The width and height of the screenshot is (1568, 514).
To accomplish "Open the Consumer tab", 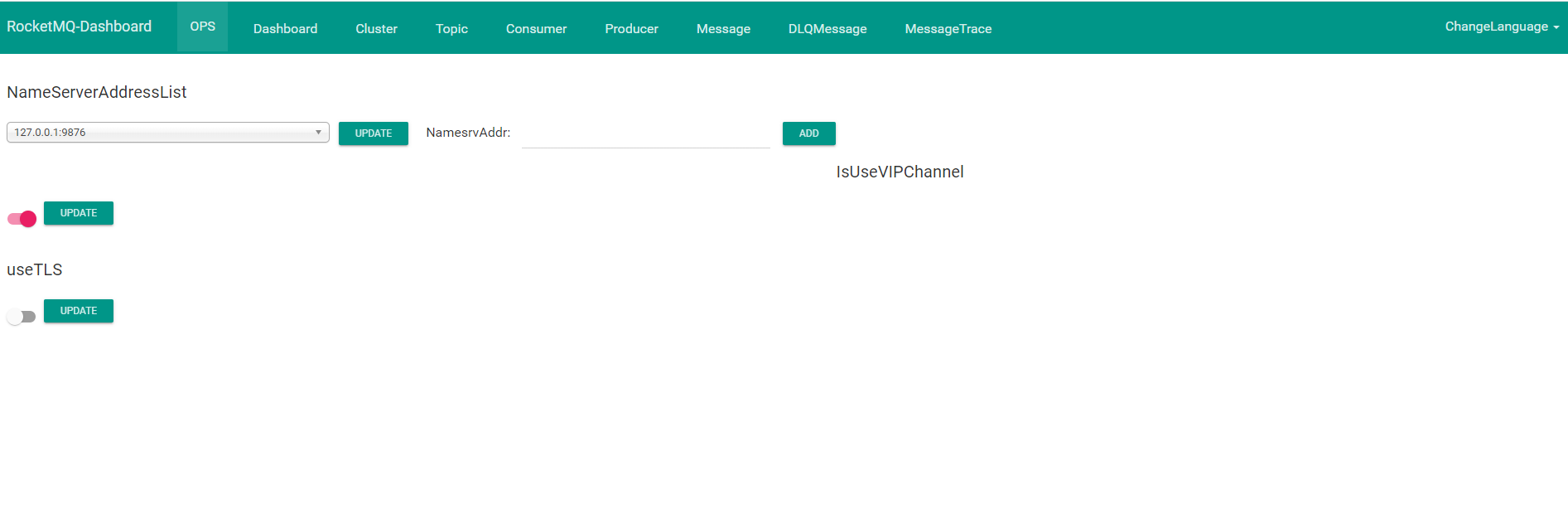I will [536, 28].
